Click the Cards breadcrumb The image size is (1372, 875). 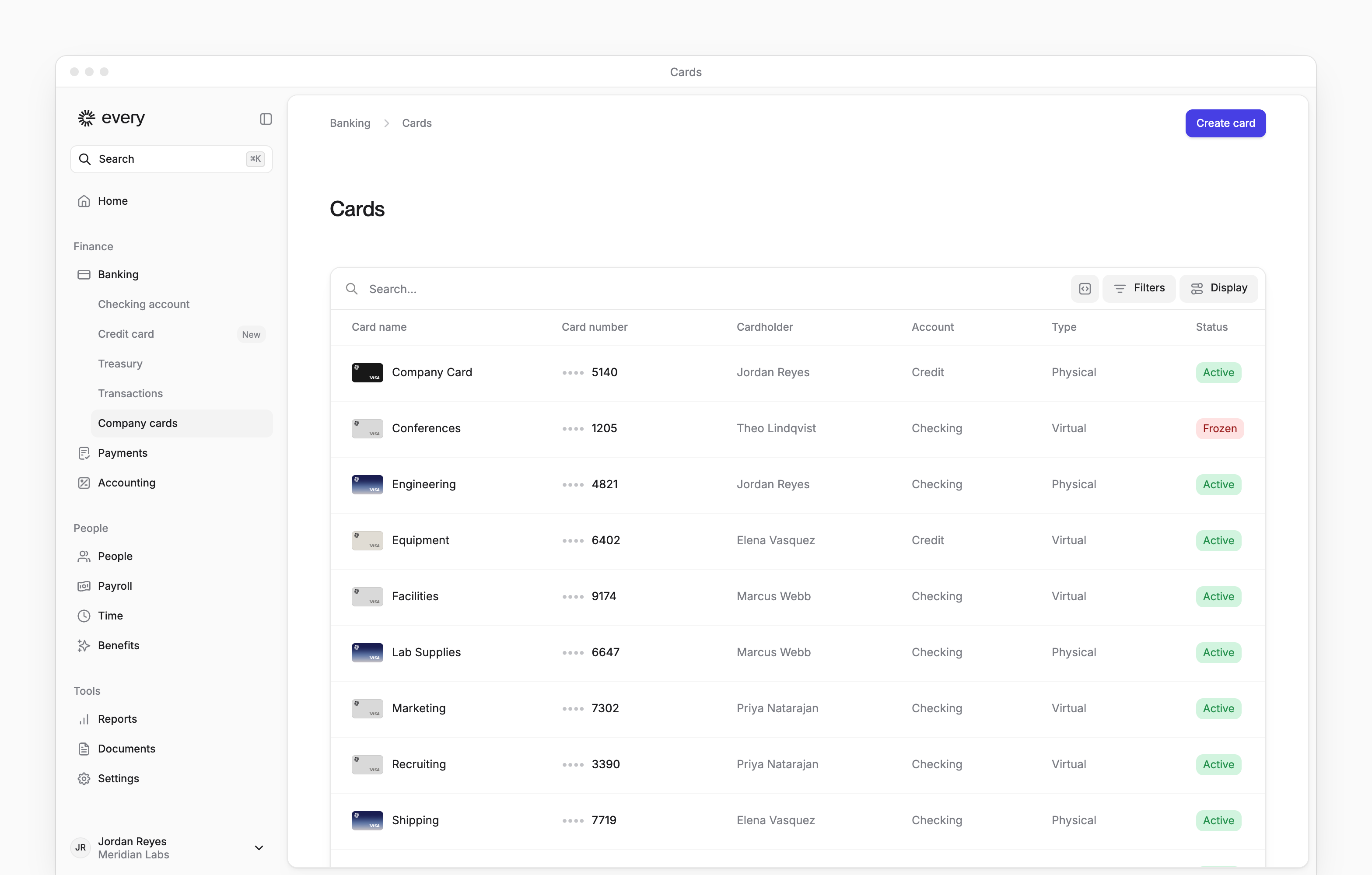(416, 123)
